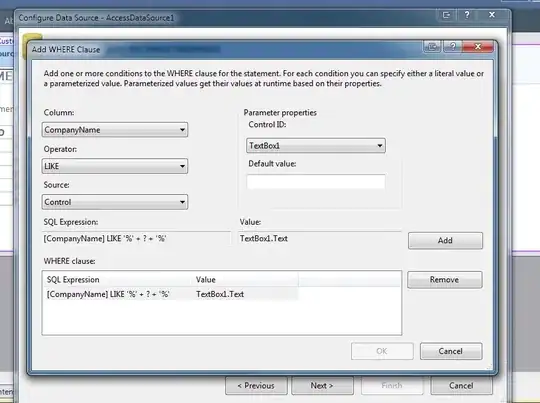Screen dimensions: 540x403
Task: Click the Add button
Action: coord(445,240)
